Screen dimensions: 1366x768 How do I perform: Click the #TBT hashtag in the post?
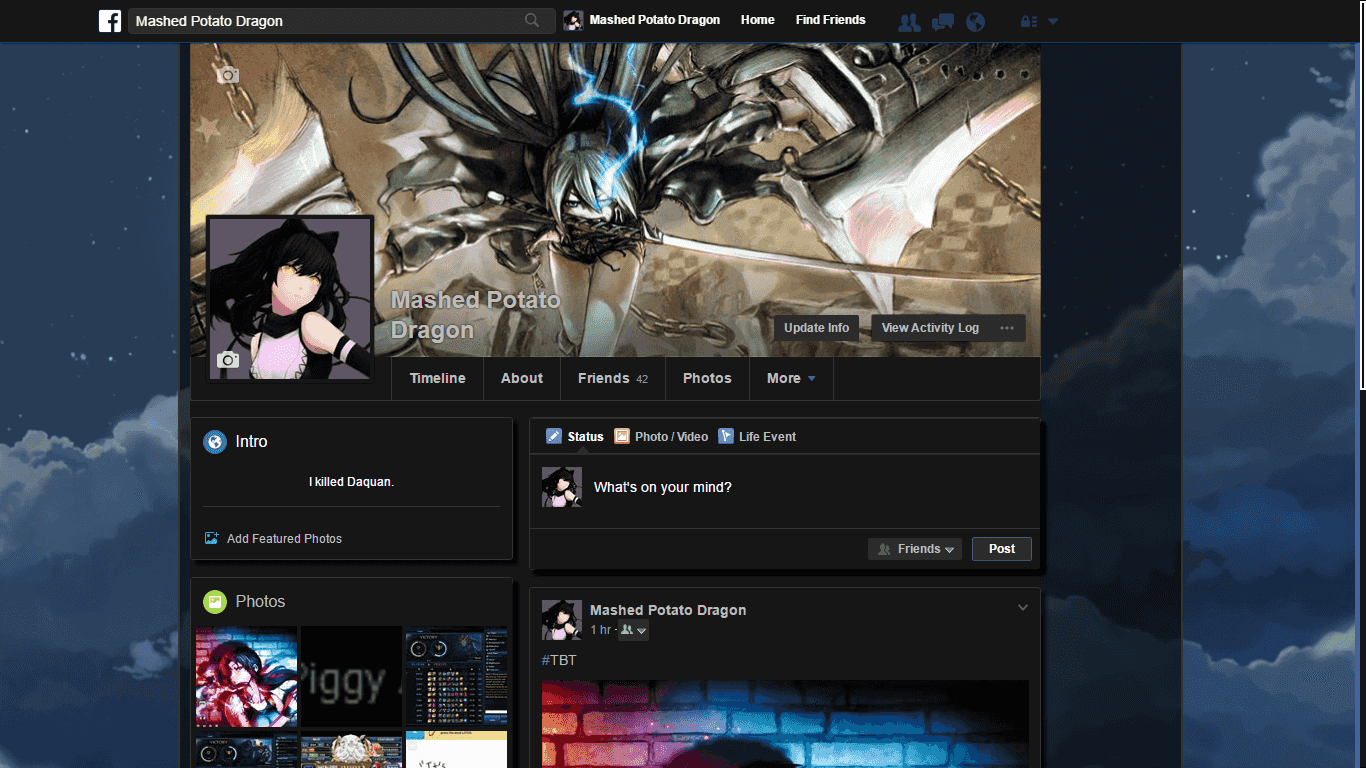559,660
